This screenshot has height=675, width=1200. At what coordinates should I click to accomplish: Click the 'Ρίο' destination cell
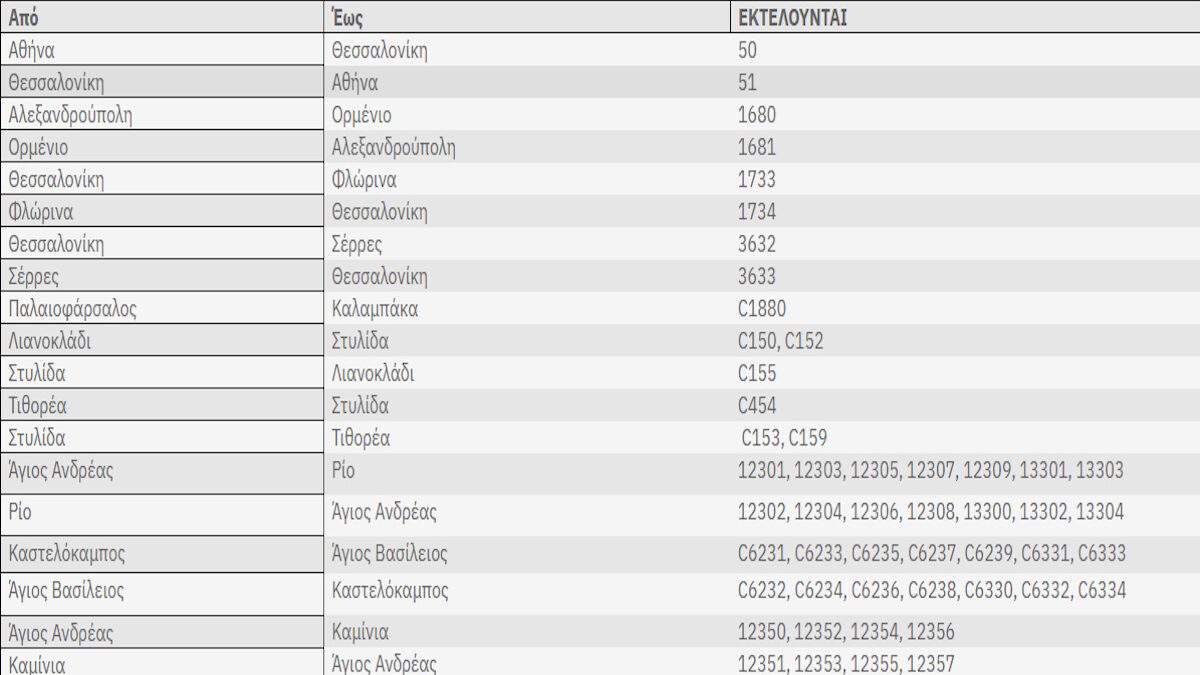343,470
